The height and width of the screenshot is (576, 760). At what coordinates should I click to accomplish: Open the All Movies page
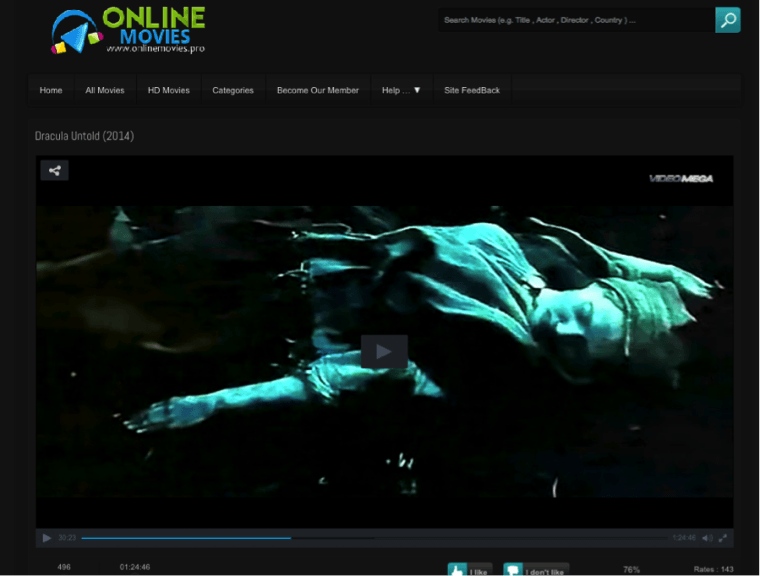(x=105, y=90)
